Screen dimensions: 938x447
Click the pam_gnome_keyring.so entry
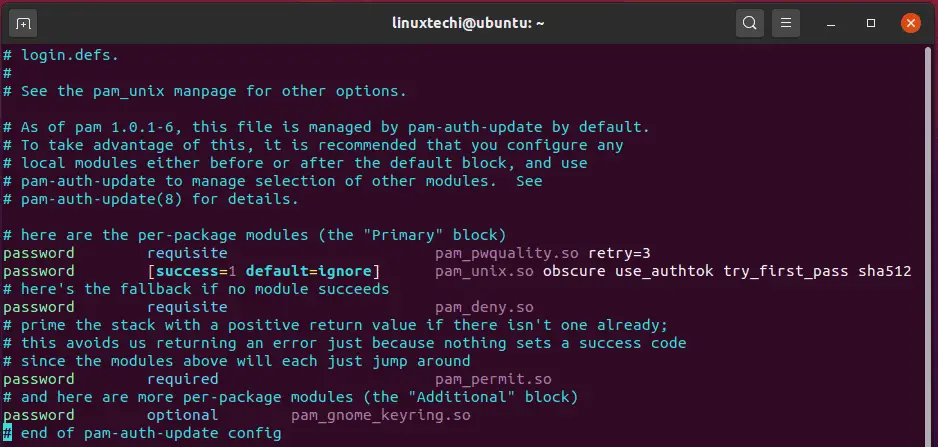(380, 415)
